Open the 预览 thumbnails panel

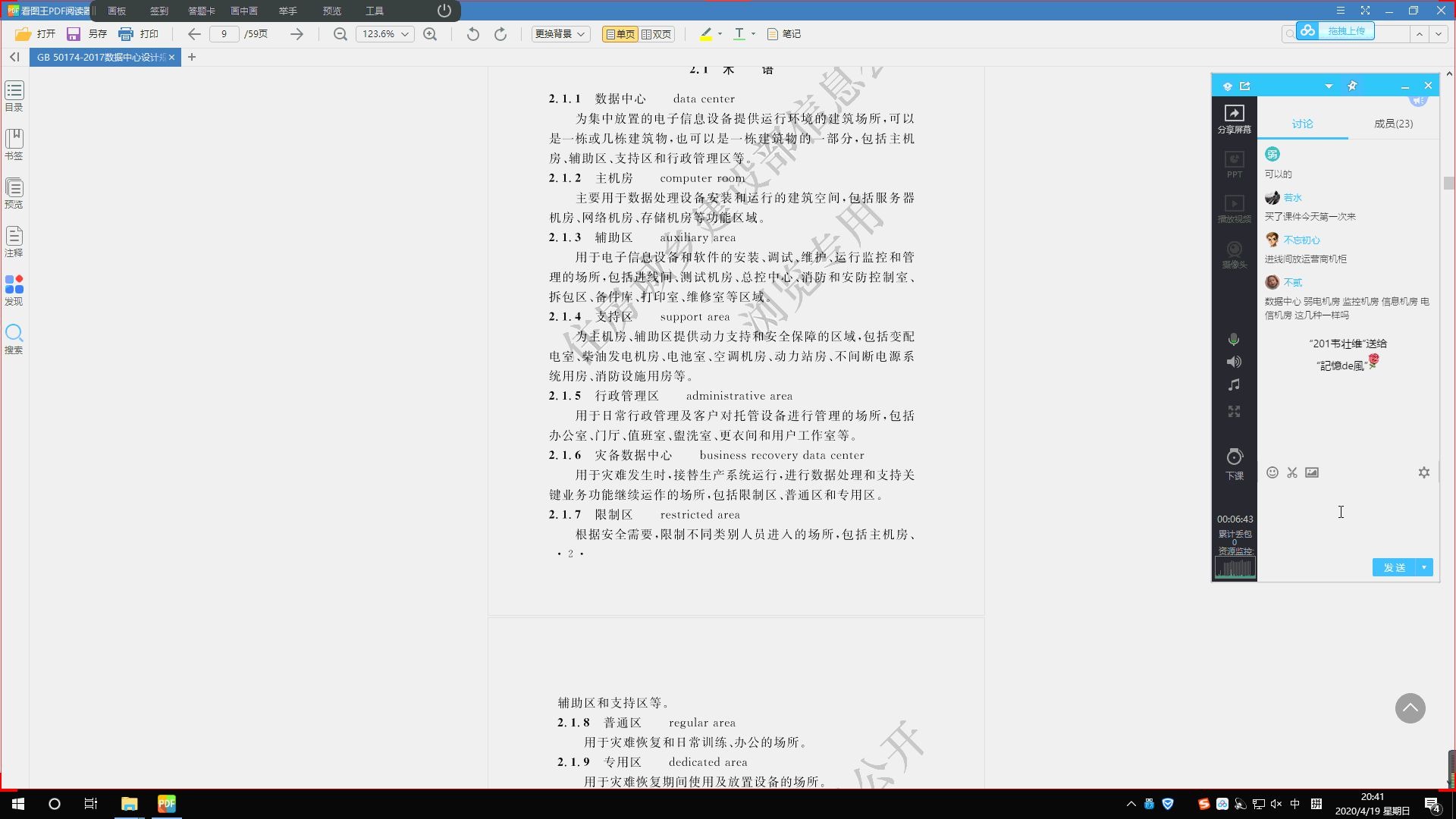point(14,193)
